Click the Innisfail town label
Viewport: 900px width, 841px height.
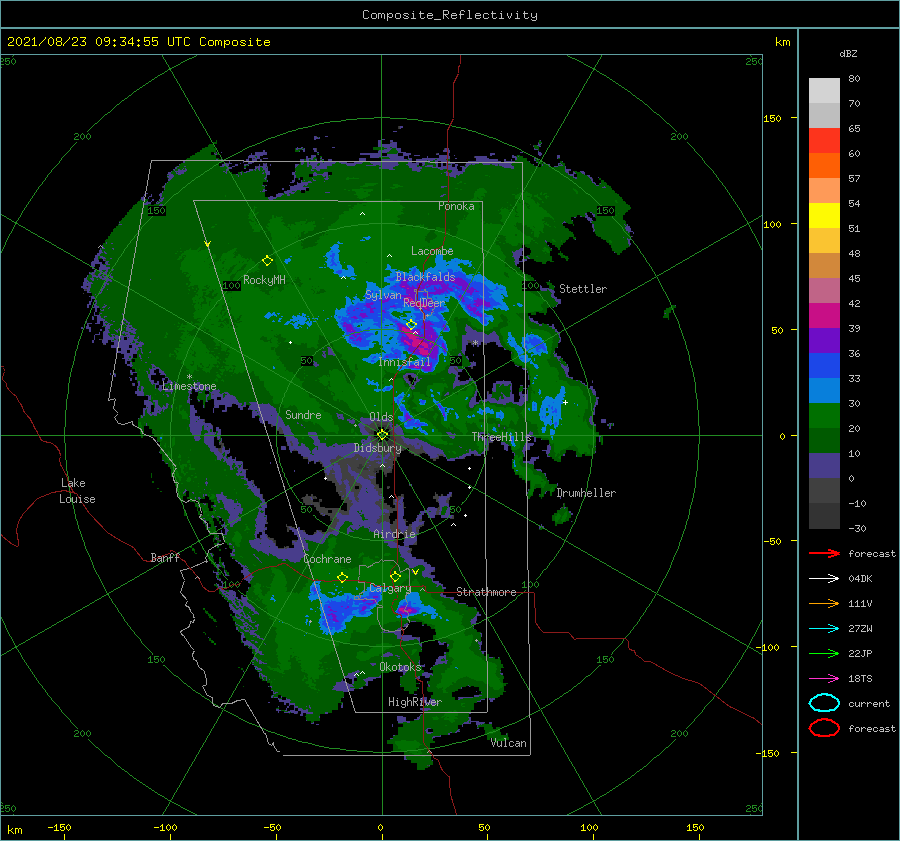[x=404, y=362]
